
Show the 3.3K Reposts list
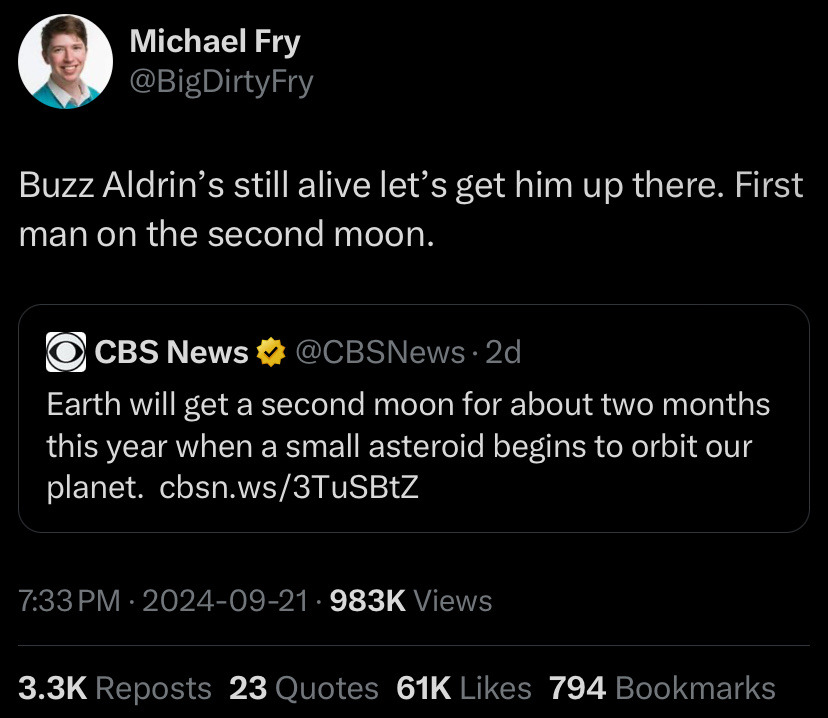click(115, 688)
